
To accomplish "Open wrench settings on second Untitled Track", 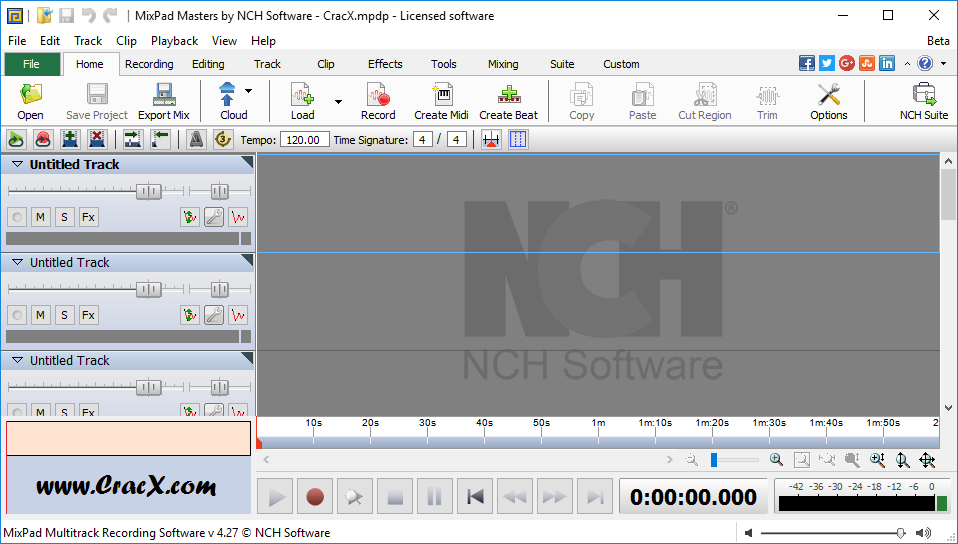I will click(x=213, y=315).
